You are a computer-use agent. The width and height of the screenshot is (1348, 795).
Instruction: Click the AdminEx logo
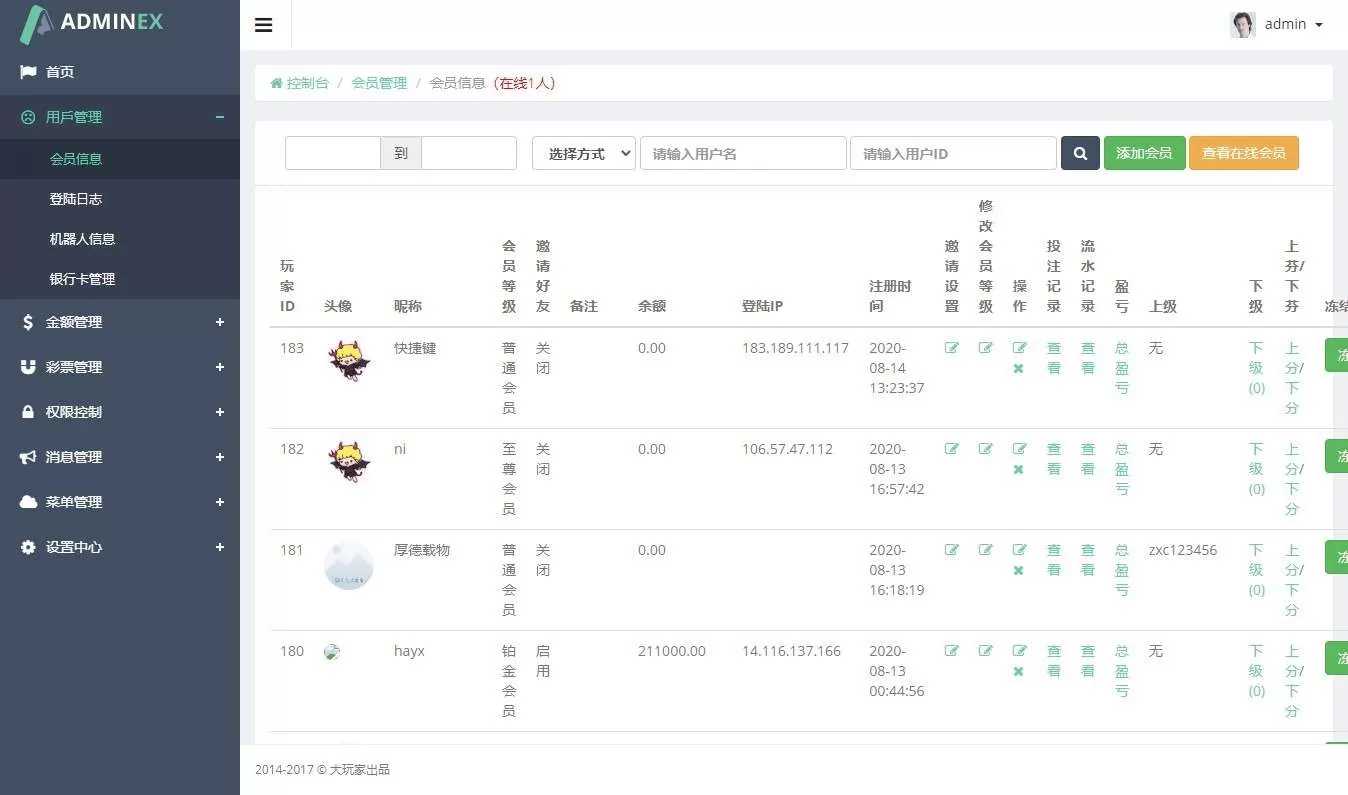click(92, 23)
